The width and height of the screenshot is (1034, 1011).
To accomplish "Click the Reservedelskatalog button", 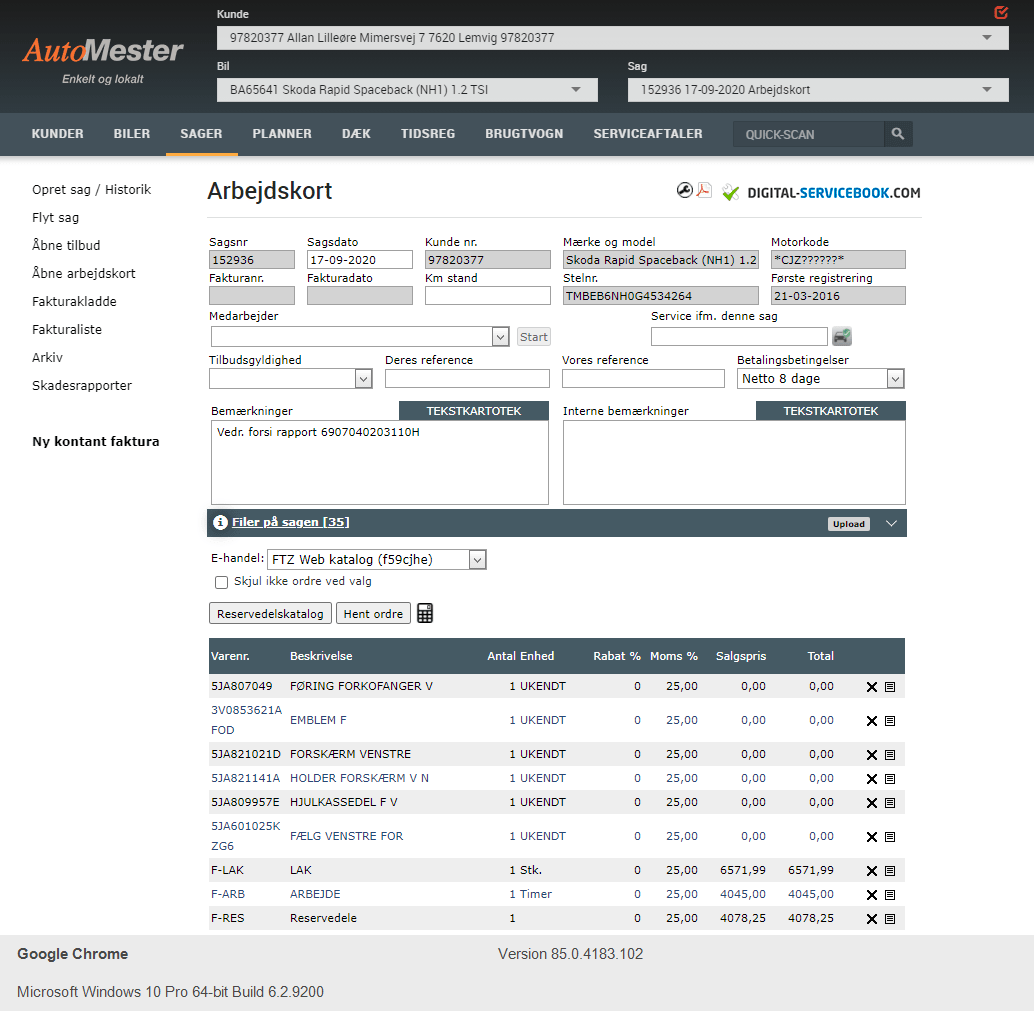I will pos(270,614).
